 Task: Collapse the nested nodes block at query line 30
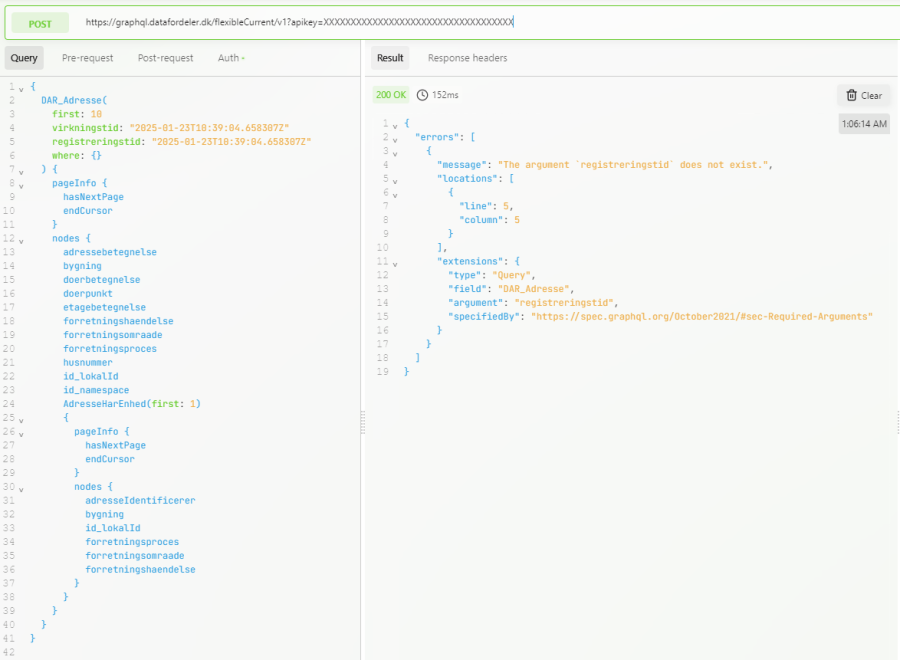click(x=21, y=487)
